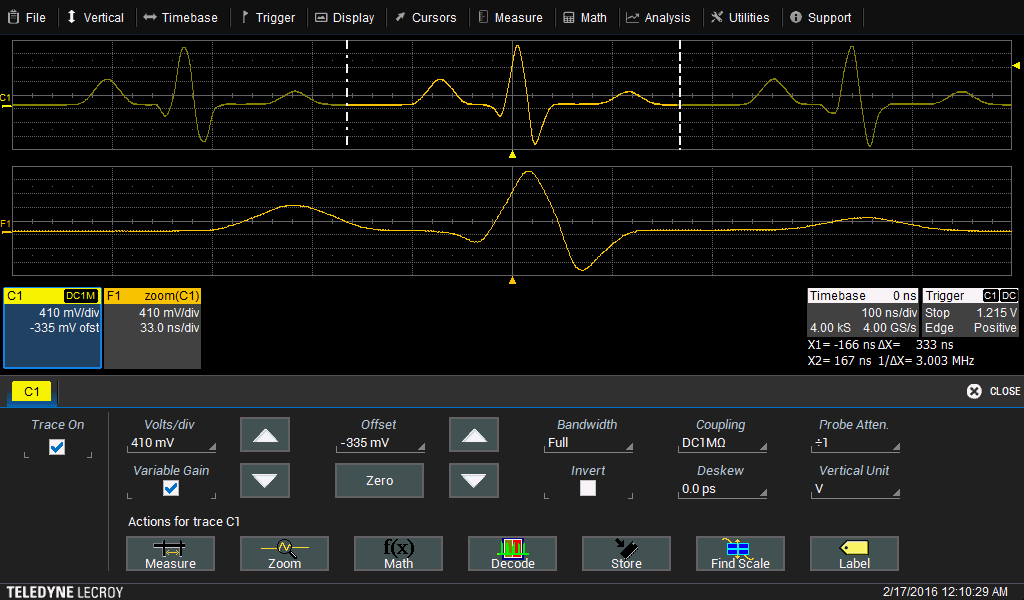Image resolution: width=1024 pixels, height=600 pixels.
Task: Disable the Trace On checkbox
Action: pos(57,447)
